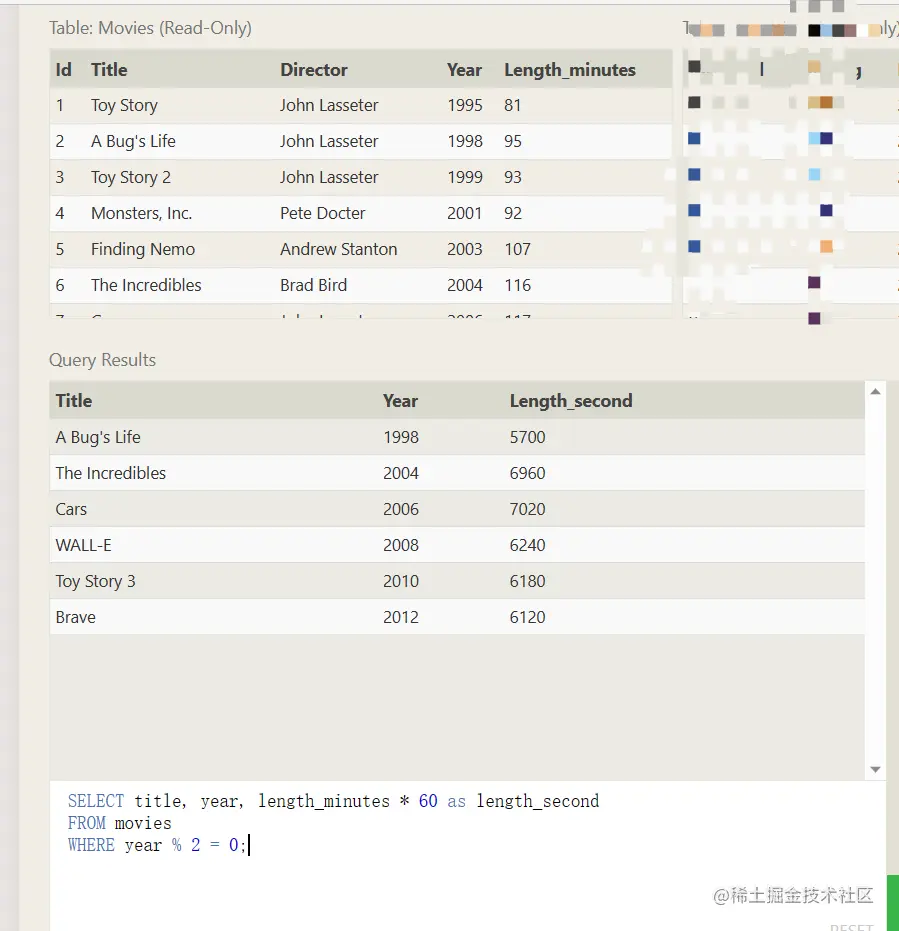Click the number 60 in the query
The height and width of the screenshot is (931, 899).
click(x=428, y=801)
